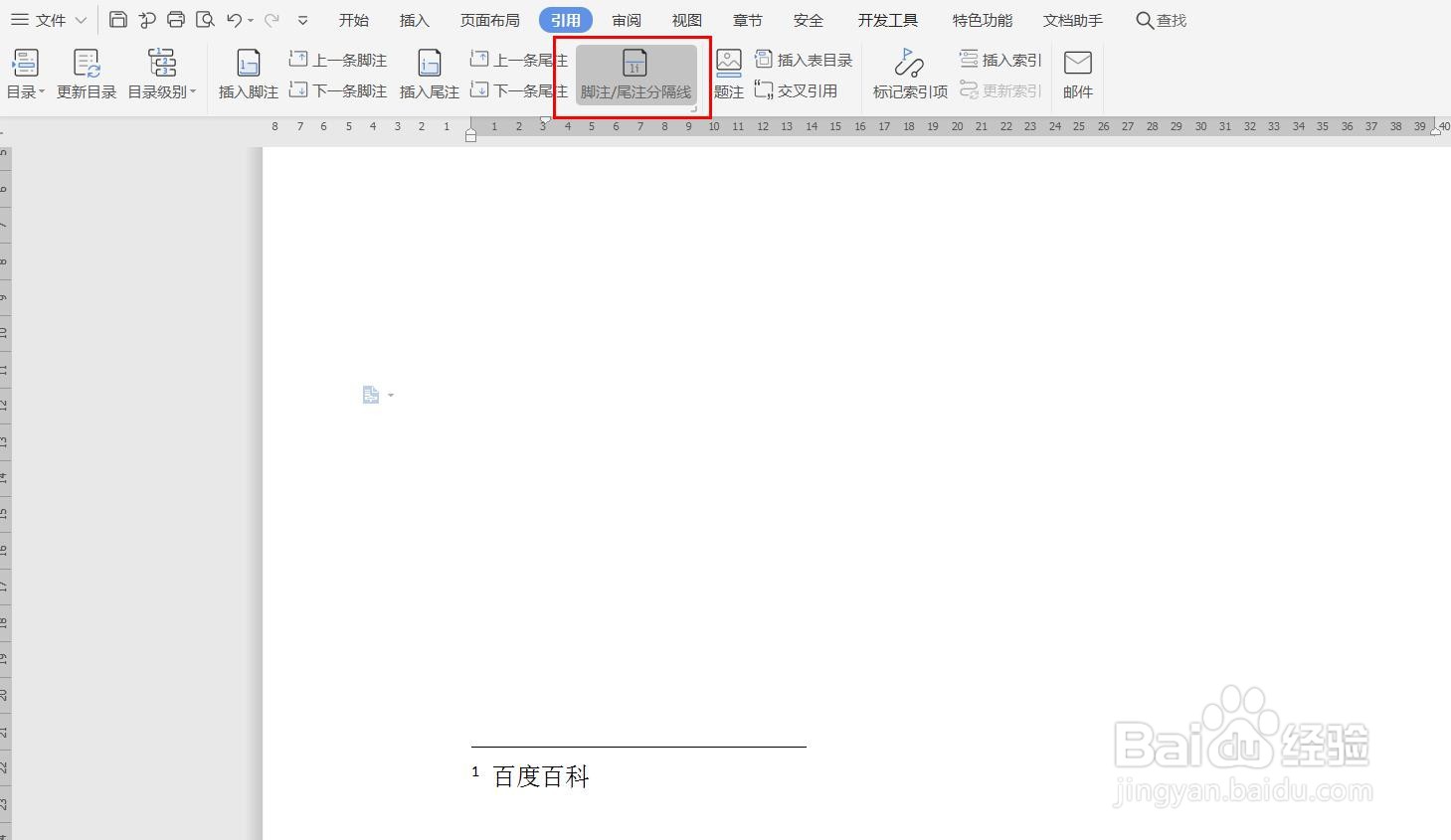
Task: Click 插入脚注 to insert a footnote
Action: pyautogui.click(x=249, y=75)
